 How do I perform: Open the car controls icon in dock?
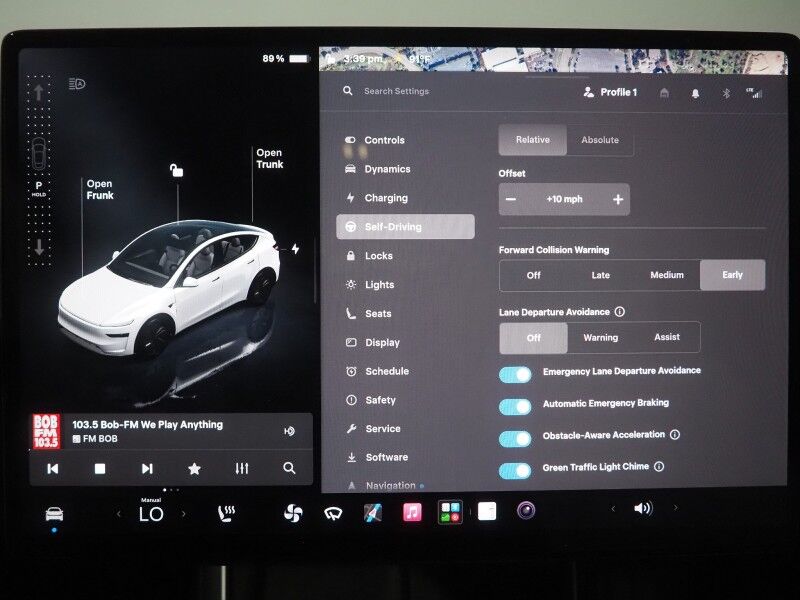[x=54, y=514]
